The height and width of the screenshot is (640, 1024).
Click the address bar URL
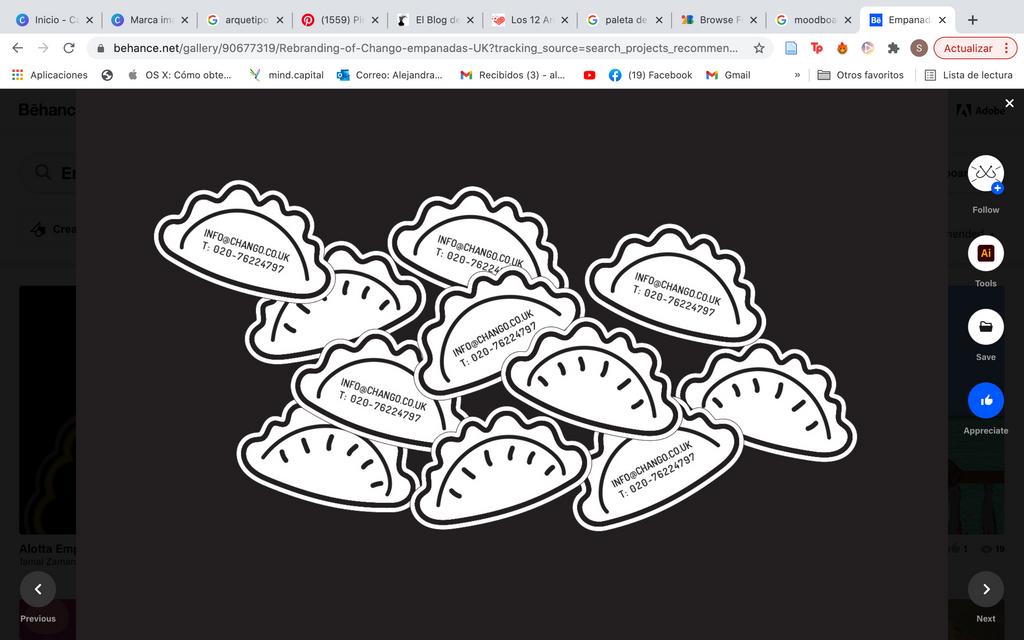(425, 48)
